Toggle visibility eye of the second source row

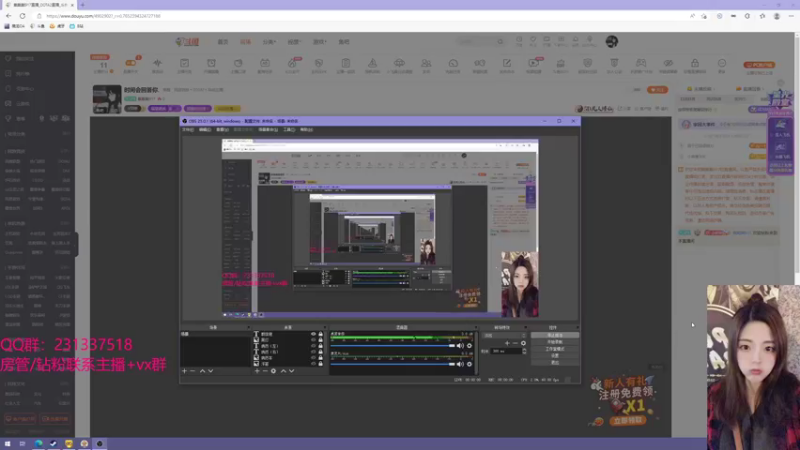click(313, 340)
